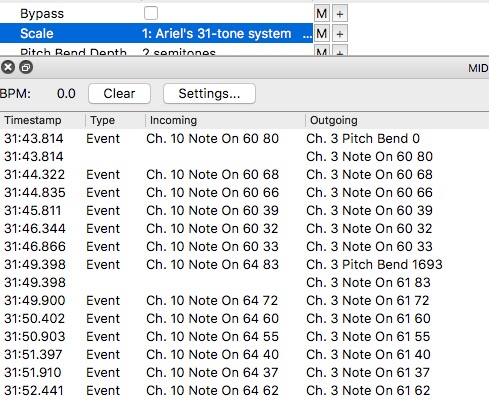Image resolution: width=489 pixels, height=419 pixels.
Task: Select the Pitch Bend 0 outgoing entry
Action: click(363, 139)
